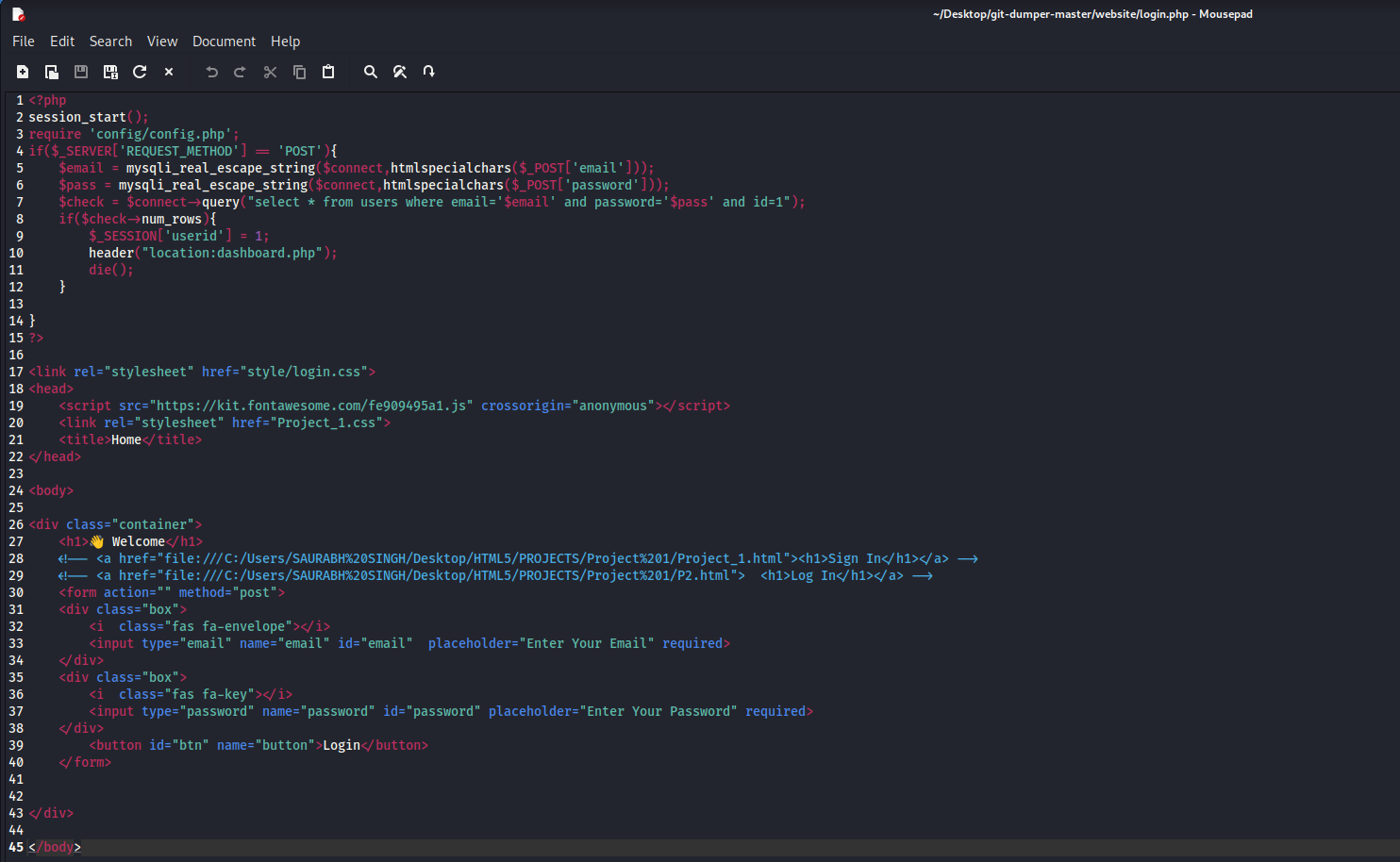Open the Edit menu

pos(62,41)
